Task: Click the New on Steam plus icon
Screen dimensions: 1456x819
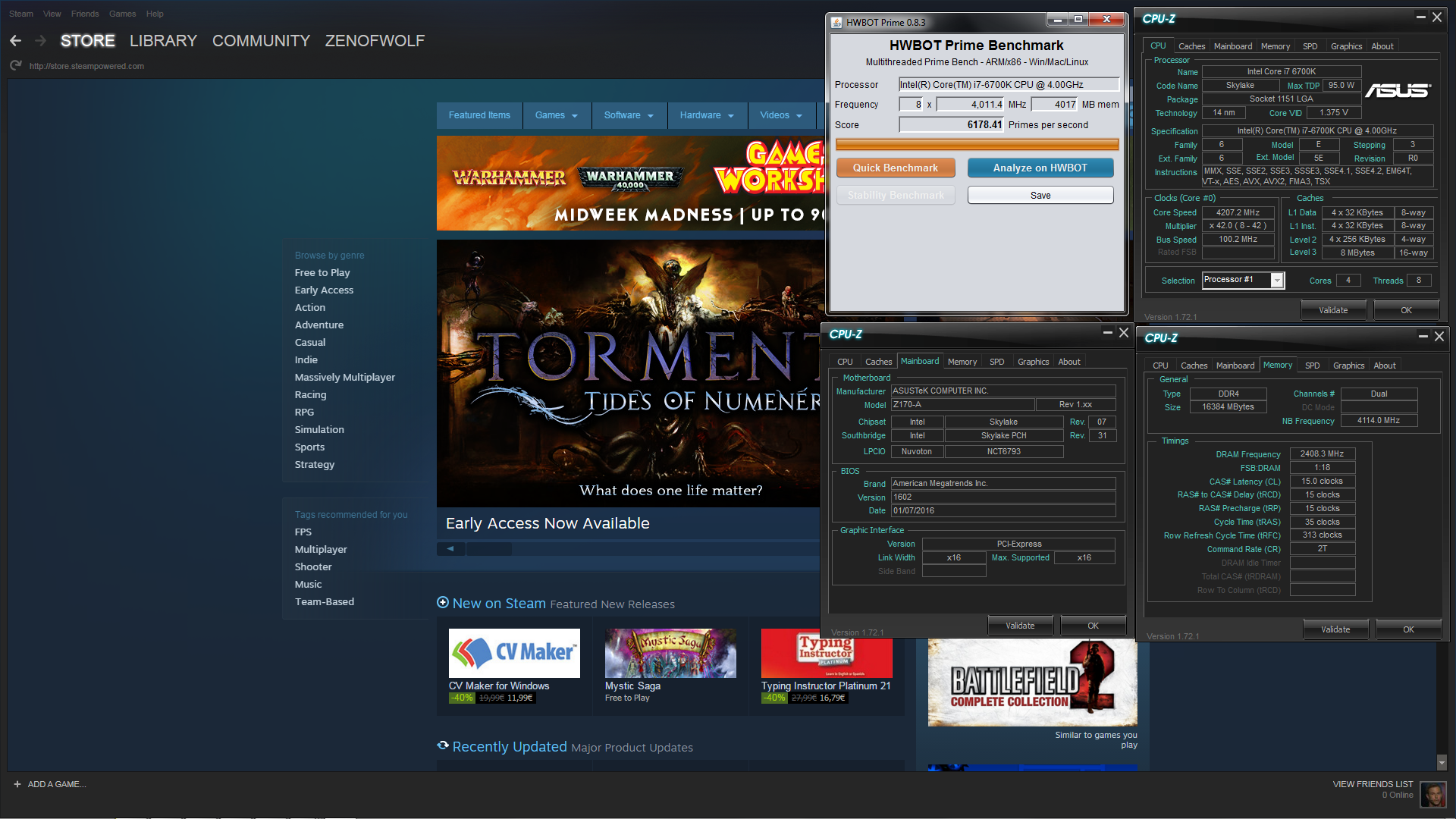Action: [x=443, y=603]
